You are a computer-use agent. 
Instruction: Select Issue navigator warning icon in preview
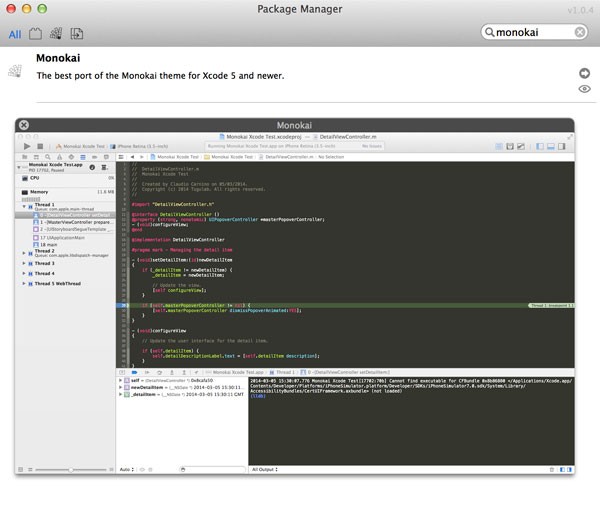click(x=59, y=157)
